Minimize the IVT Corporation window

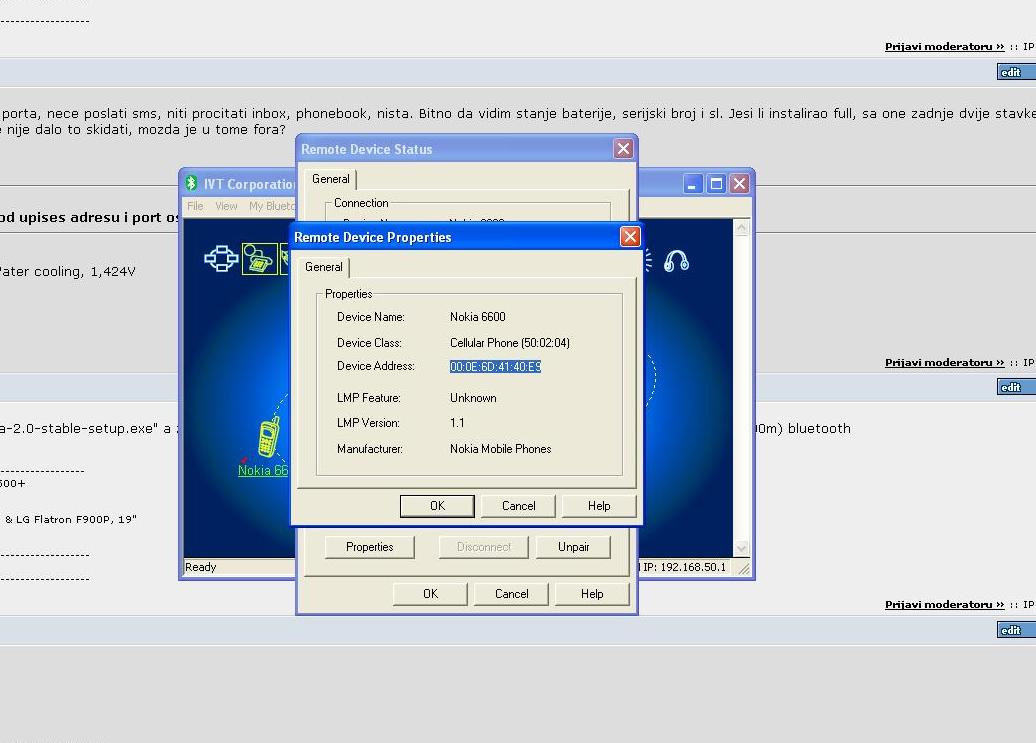tap(693, 184)
